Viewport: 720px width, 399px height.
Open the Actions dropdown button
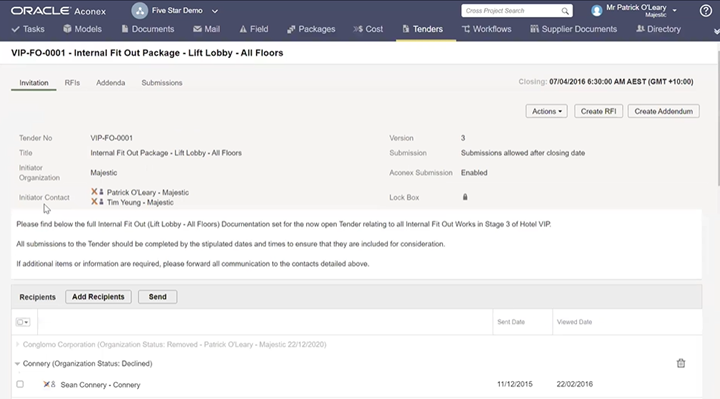tap(546, 111)
